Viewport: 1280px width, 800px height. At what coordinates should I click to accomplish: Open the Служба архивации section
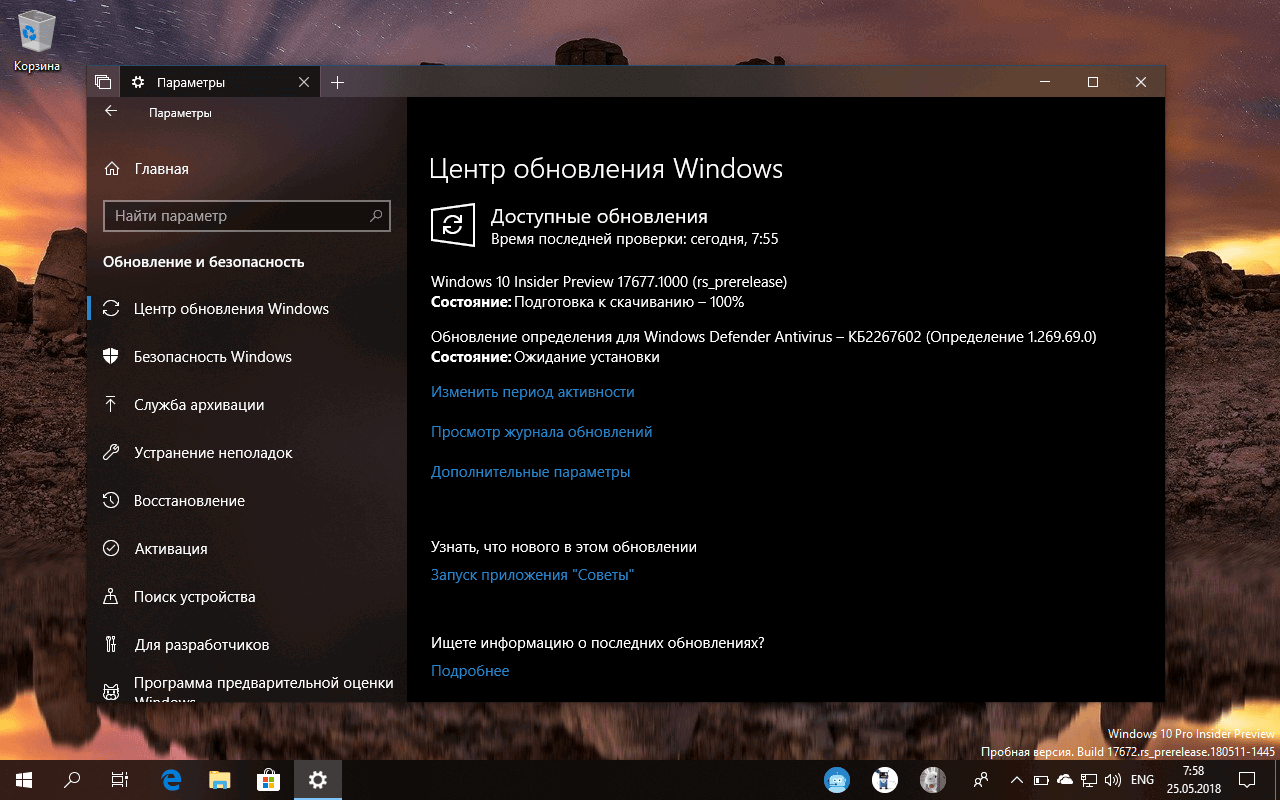[247, 405]
